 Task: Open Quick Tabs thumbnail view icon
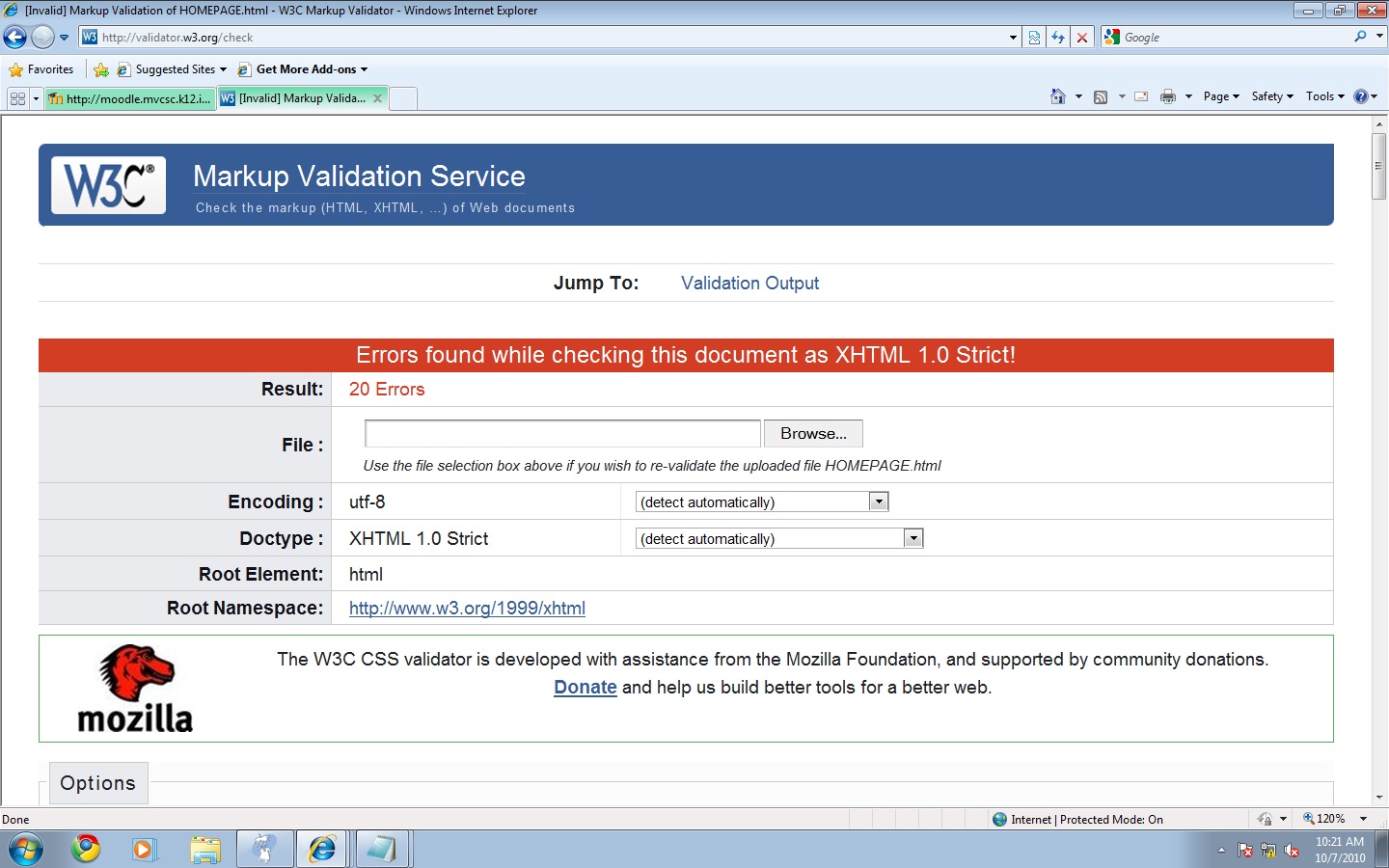coord(17,98)
